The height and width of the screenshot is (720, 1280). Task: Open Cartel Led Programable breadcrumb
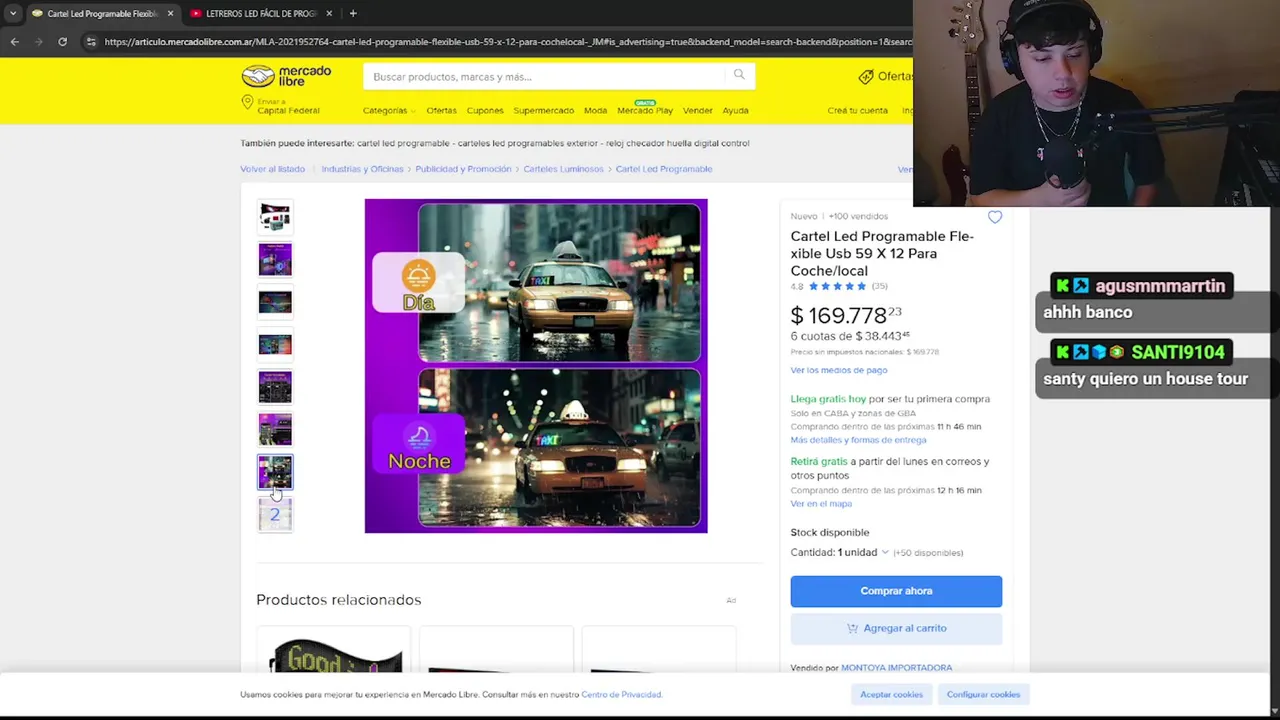(664, 169)
